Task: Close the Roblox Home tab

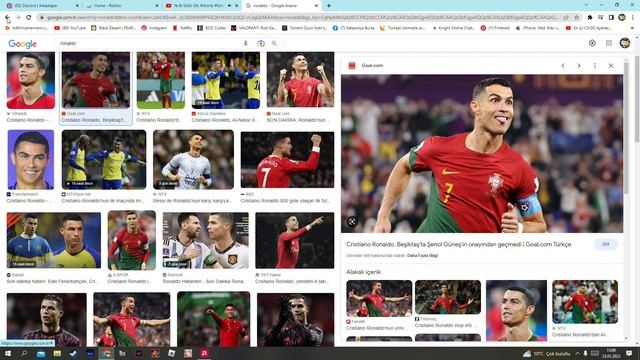Action: click(157, 6)
